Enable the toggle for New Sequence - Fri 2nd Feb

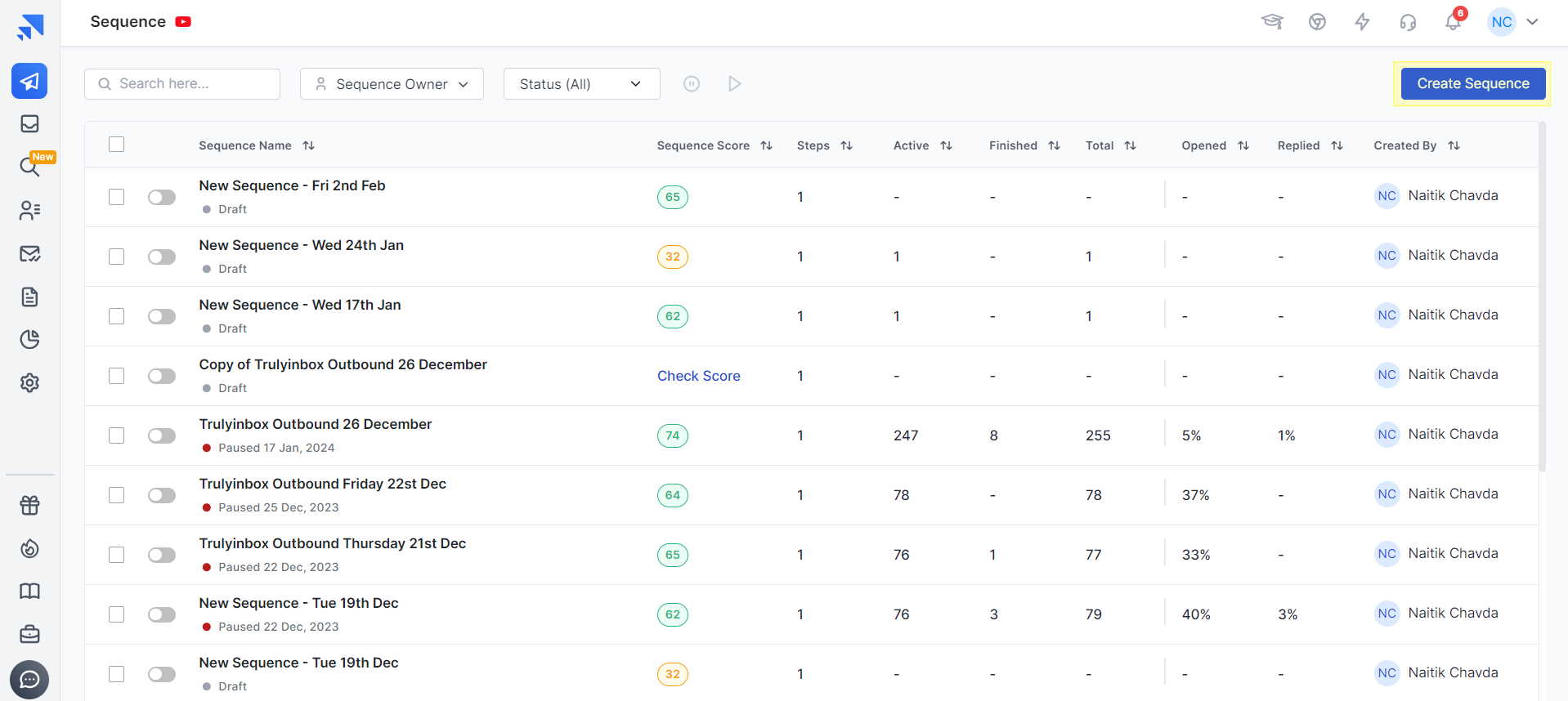[x=162, y=197]
